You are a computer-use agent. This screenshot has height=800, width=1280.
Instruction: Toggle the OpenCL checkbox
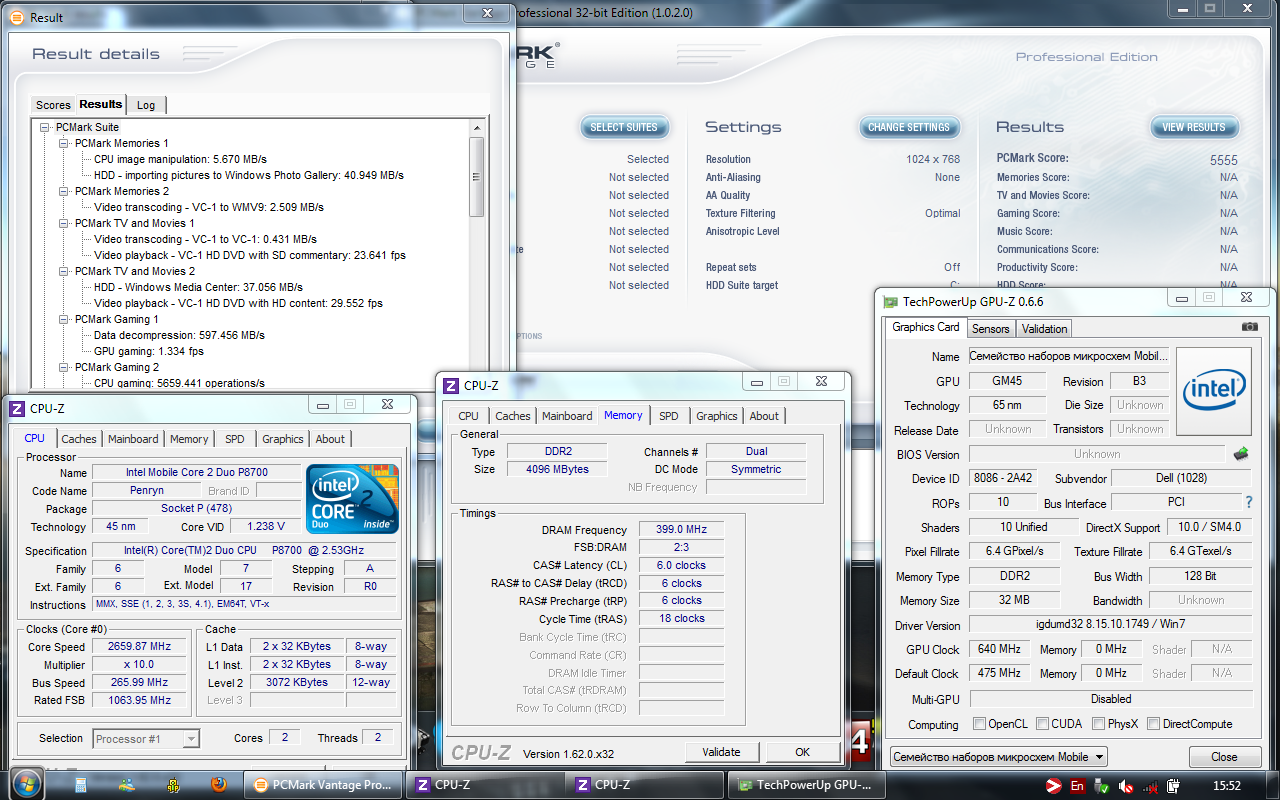(980, 723)
